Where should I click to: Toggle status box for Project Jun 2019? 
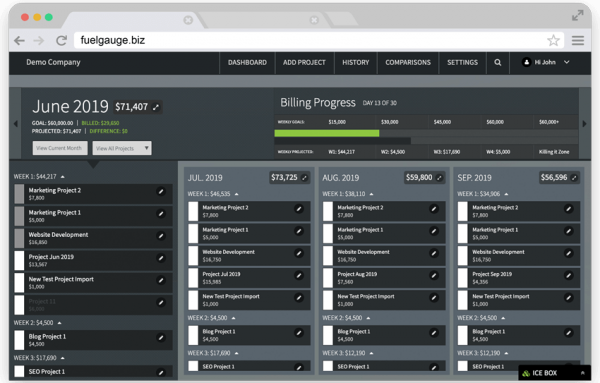[x=19, y=260]
